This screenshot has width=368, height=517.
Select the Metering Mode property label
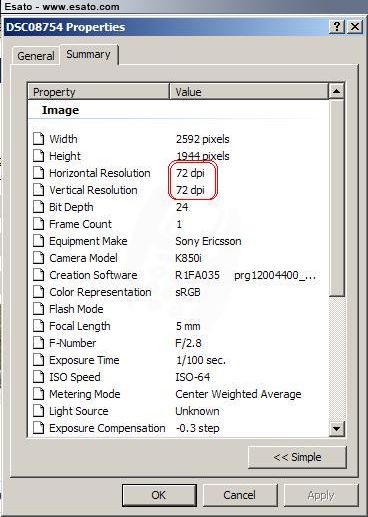coord(85,394)
